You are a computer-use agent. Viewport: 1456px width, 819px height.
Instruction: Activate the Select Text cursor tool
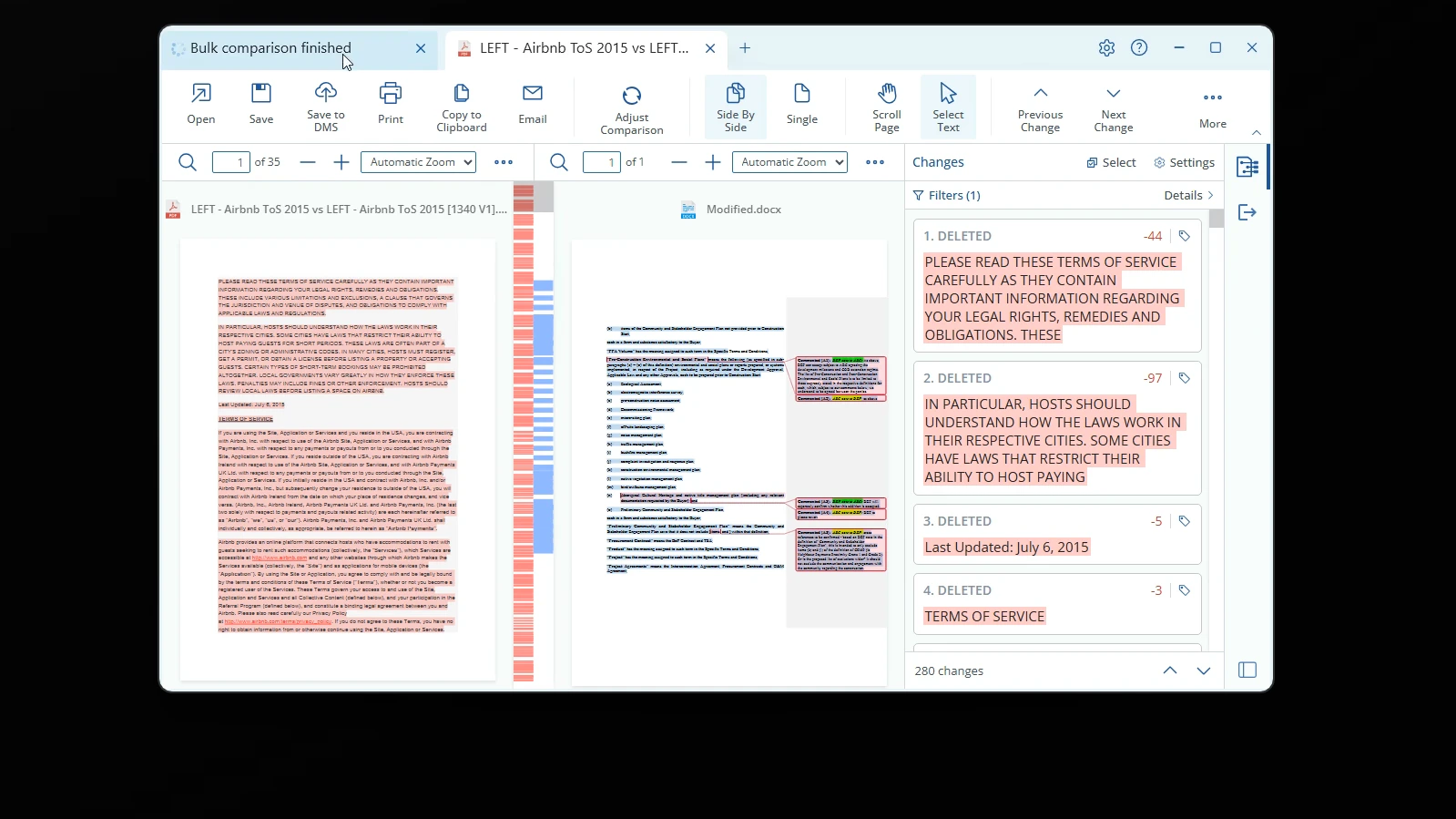[948, 106]
